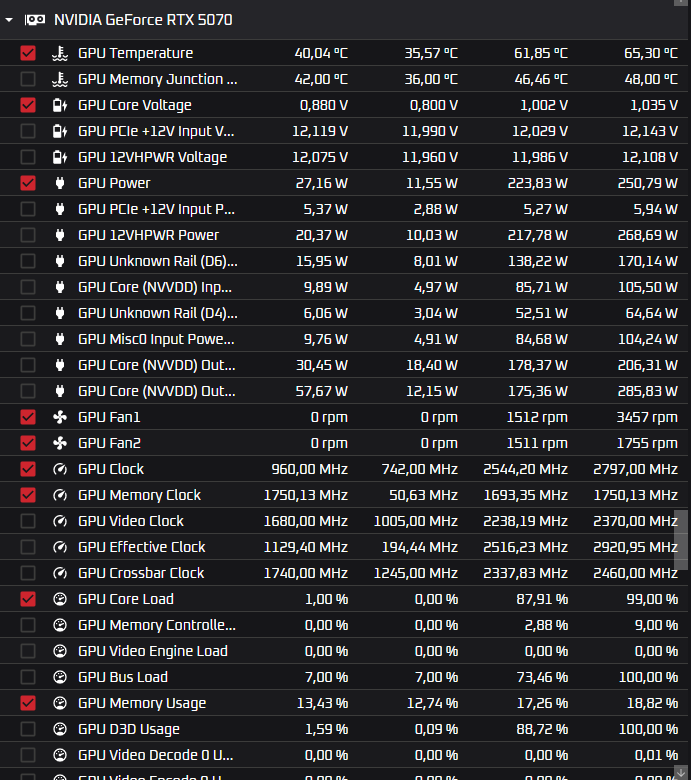This screenshot has height=780, width=691.
Task: Click the vertical scrollbar thumb
Action: [682, 540]
